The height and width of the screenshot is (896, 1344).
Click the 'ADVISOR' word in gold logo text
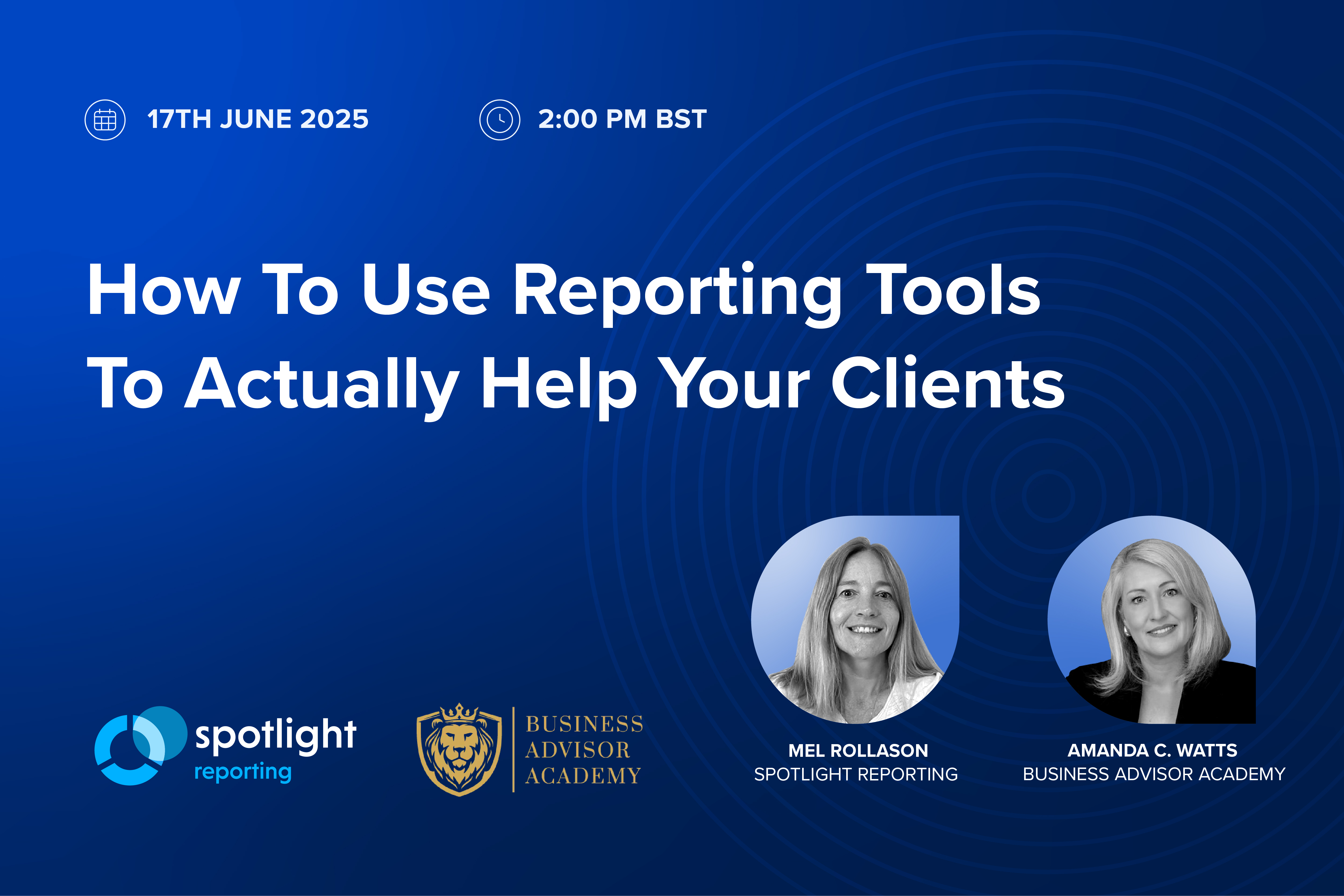tap(577, 750)
